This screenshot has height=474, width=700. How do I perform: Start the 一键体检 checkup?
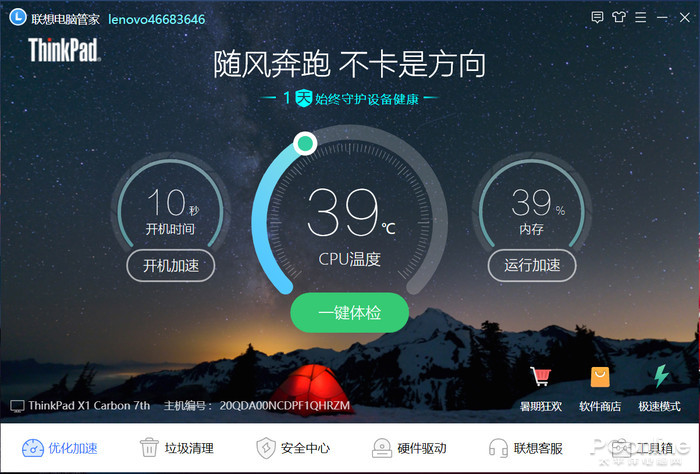point(350,312)
